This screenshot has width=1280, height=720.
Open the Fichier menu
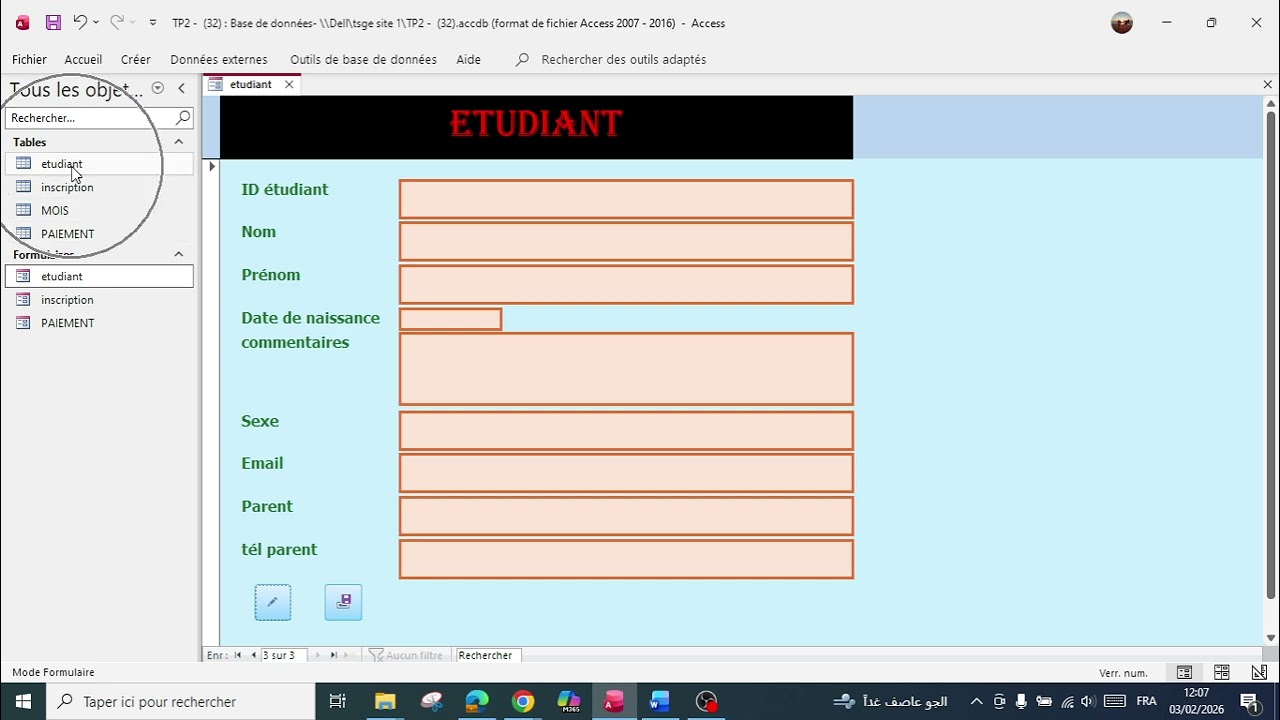29,59
